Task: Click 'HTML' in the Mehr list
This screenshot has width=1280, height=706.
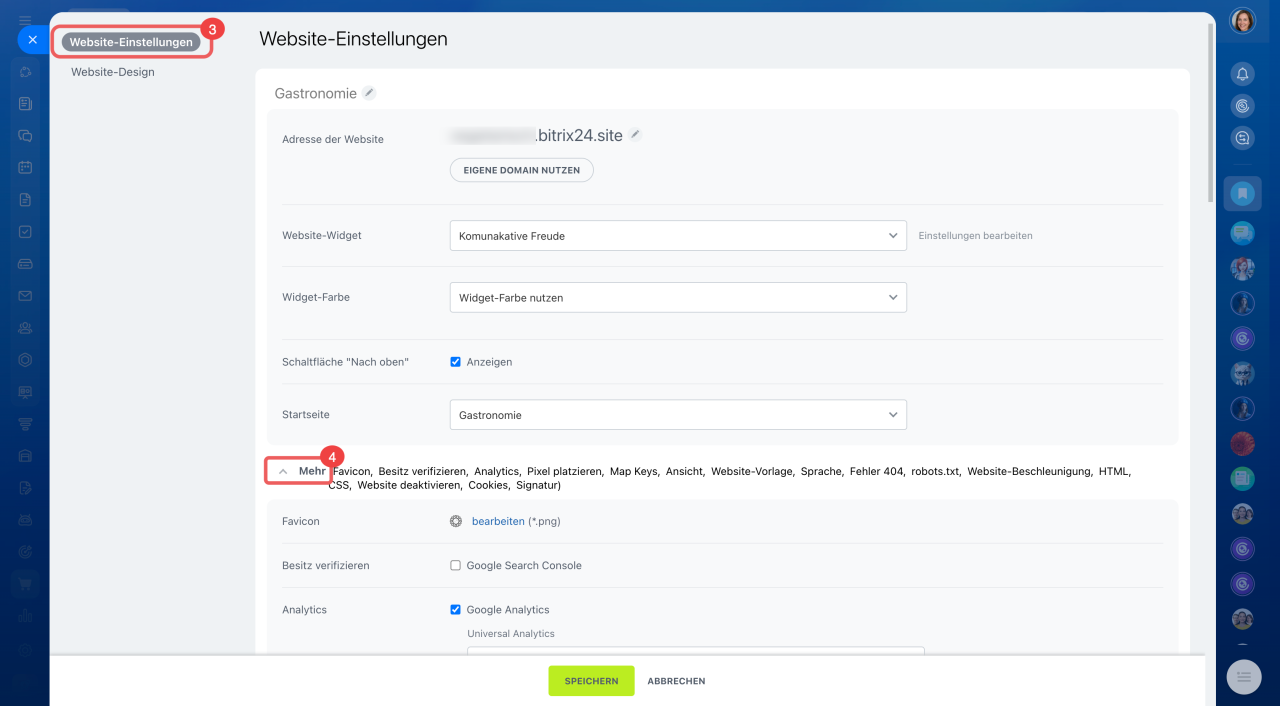Action: coord(1114,471)
